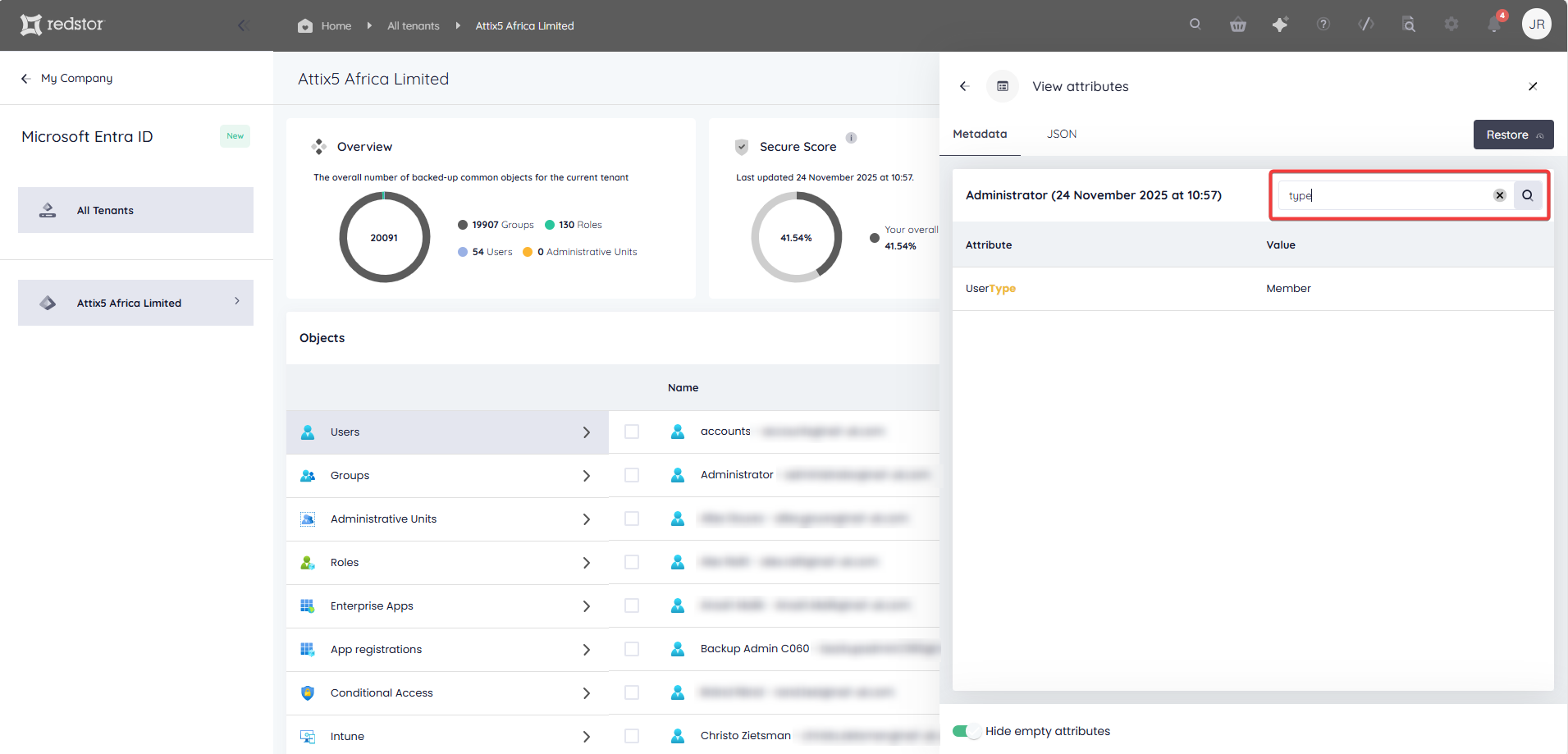This screenshot has width=1568, height=754.
Task: Toggle Hide empty attributes switch
Action: tap(967, 731)
